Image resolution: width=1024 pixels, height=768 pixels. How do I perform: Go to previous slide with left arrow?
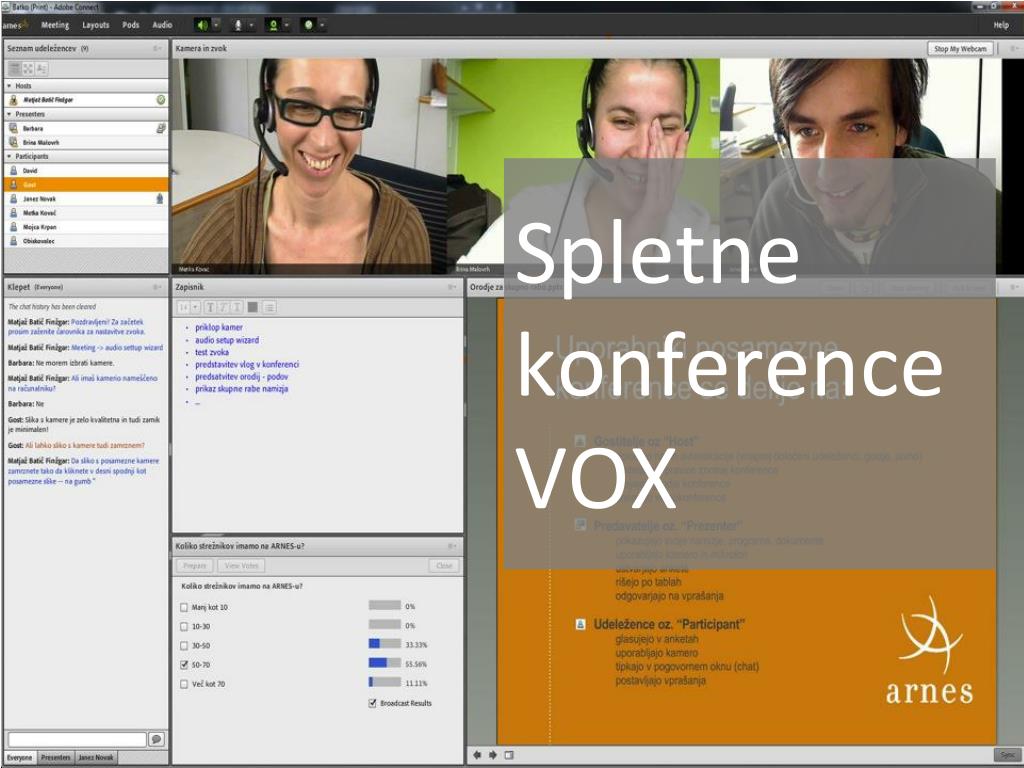[477, 755]
